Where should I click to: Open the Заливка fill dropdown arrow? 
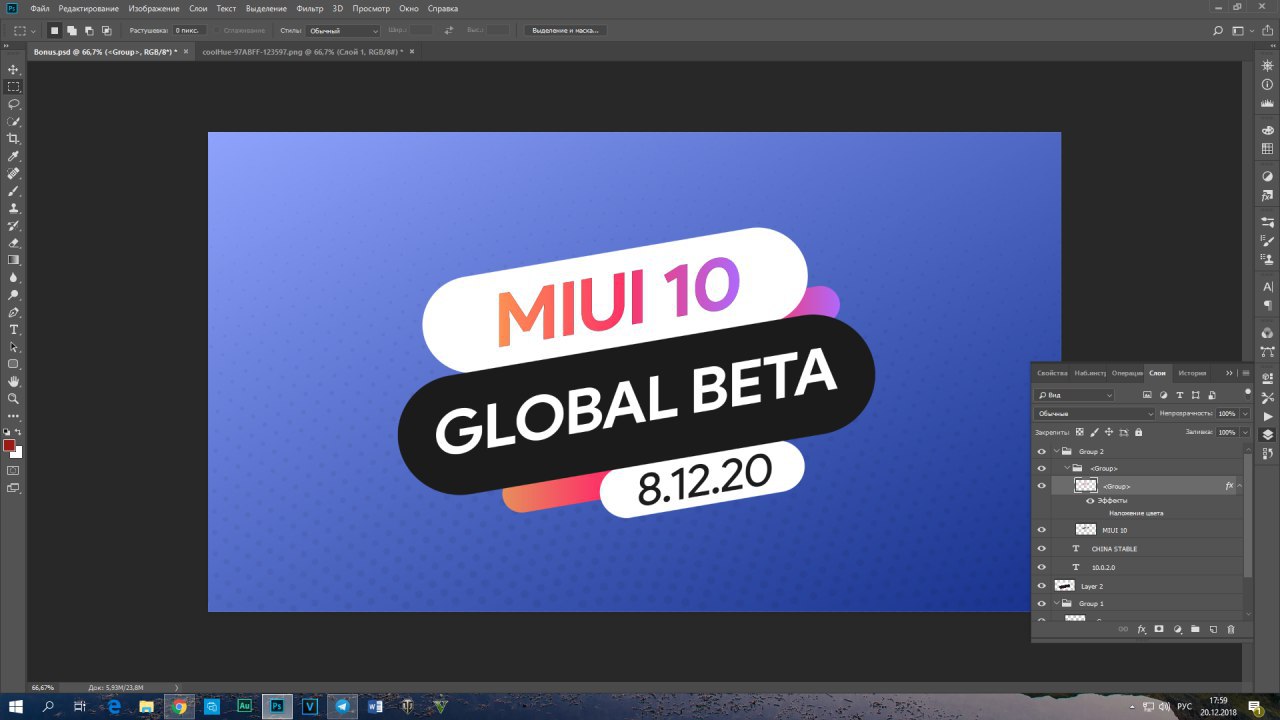click(1245, 432)
